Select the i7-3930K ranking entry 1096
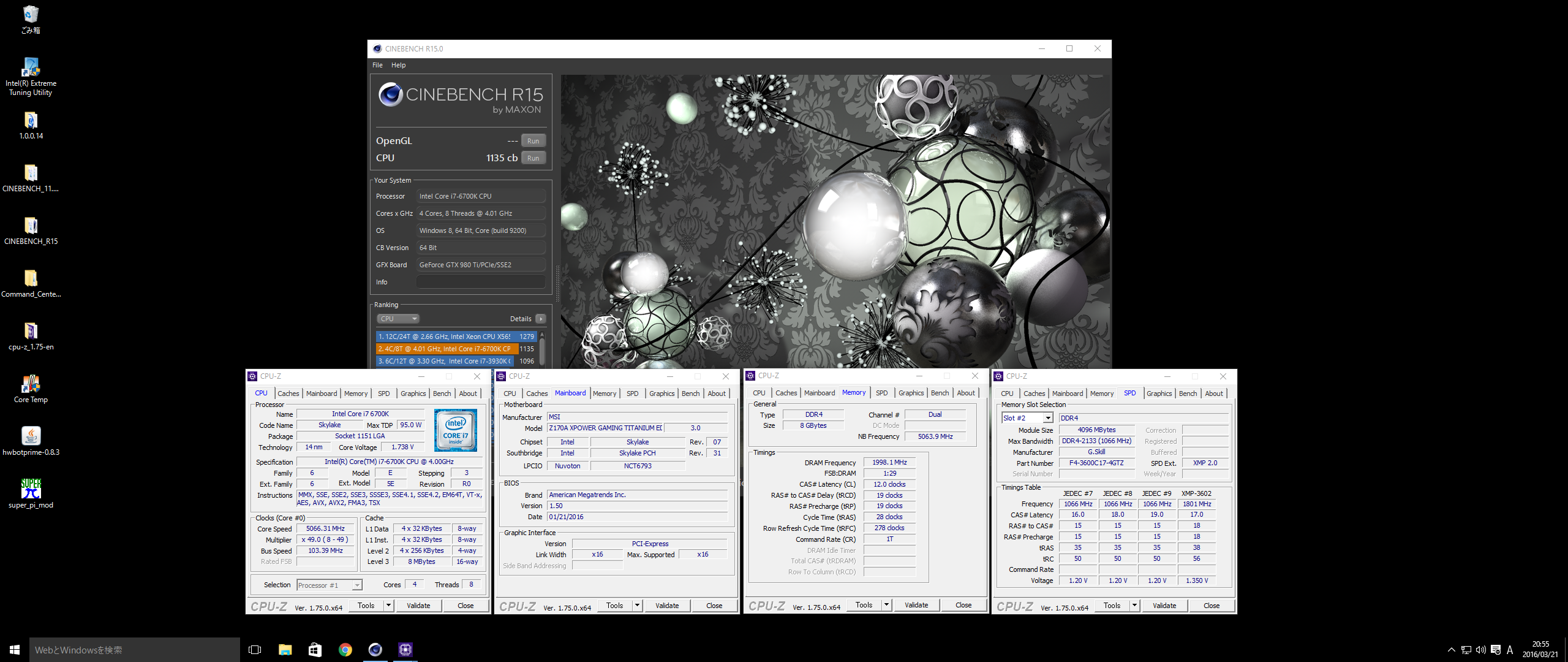This screenshot has width=1568, height=662. (456, 361)
